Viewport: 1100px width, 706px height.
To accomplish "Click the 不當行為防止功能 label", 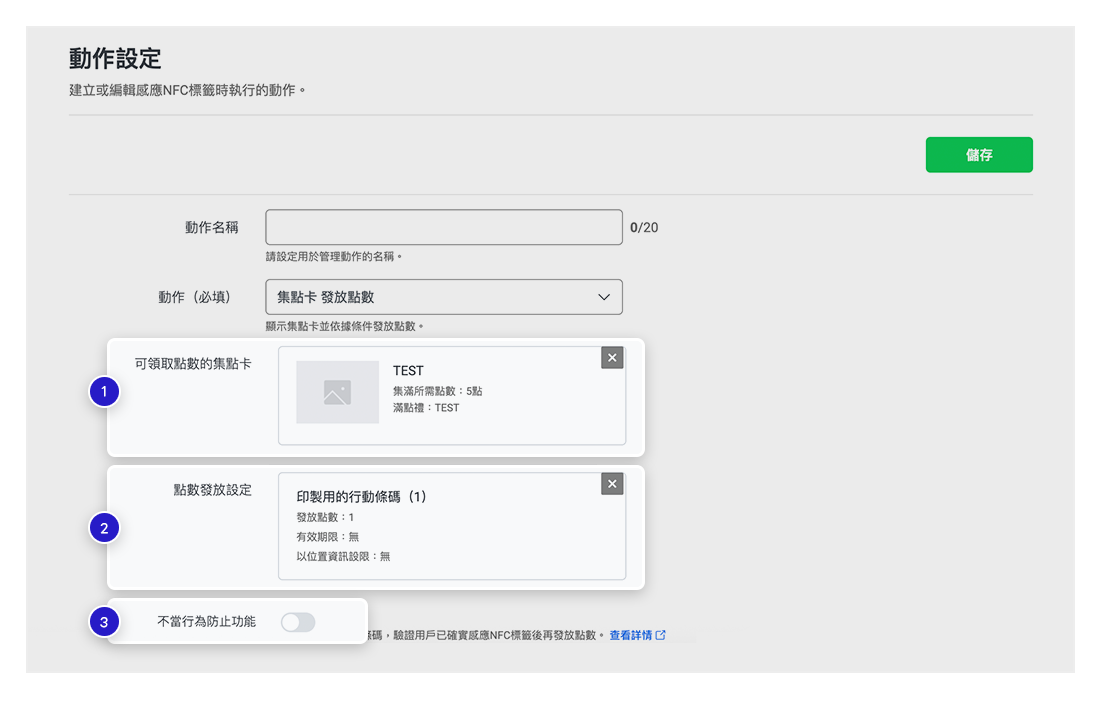I will (206, 622).
